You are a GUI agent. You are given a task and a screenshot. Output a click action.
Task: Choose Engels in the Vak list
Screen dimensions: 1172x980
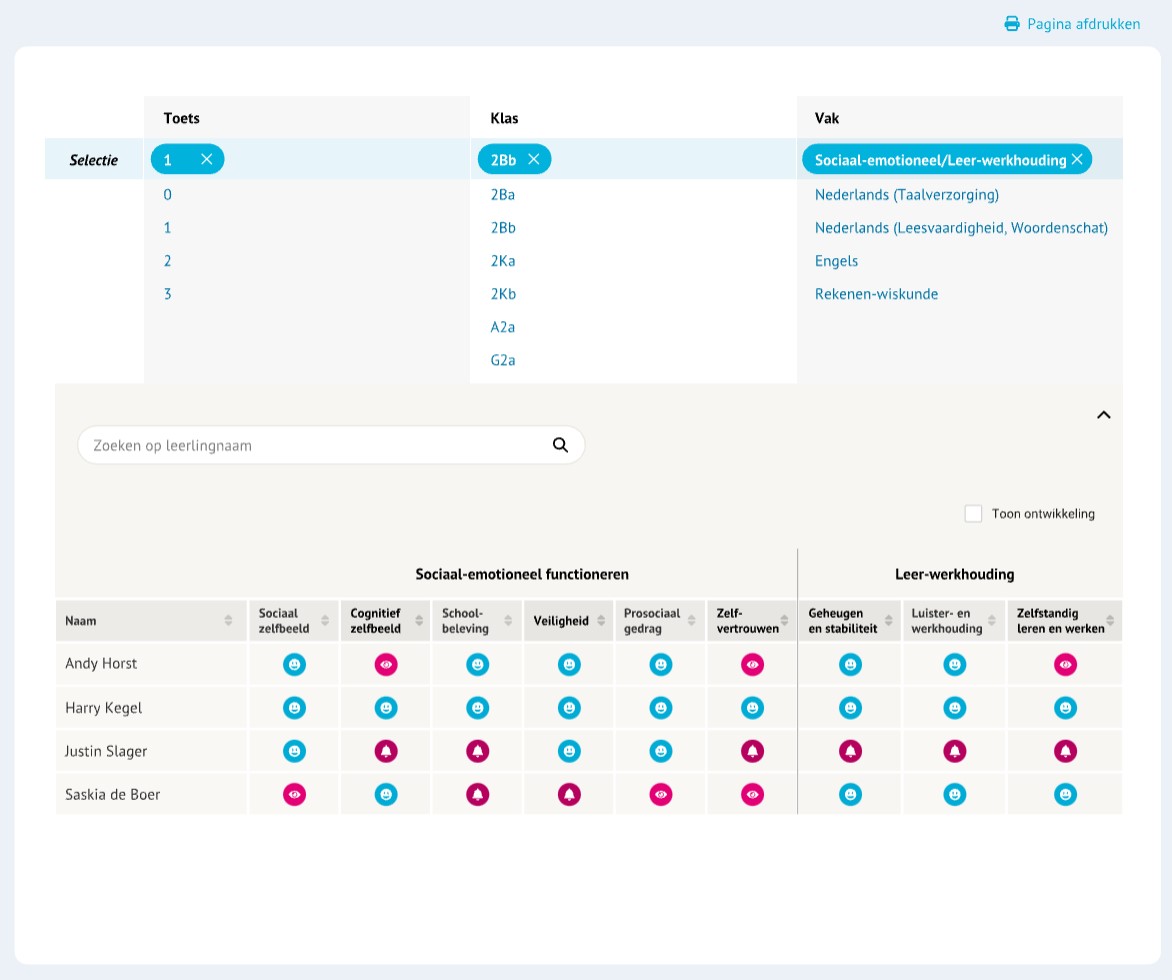(x=836, y=261)
